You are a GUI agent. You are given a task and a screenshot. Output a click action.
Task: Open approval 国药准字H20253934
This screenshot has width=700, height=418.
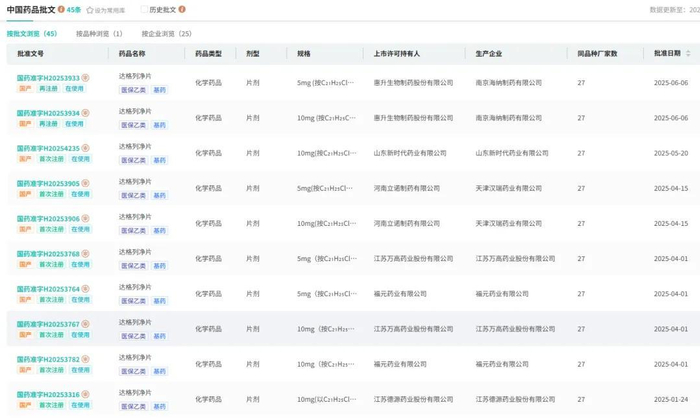(x=48, y=113)
